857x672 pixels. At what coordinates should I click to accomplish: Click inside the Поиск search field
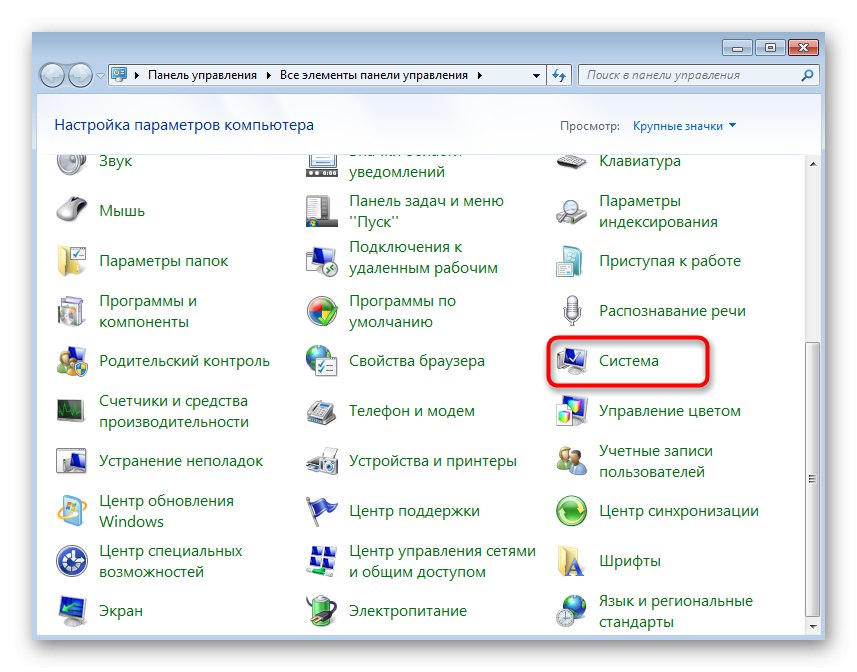[x=690, y=75]
